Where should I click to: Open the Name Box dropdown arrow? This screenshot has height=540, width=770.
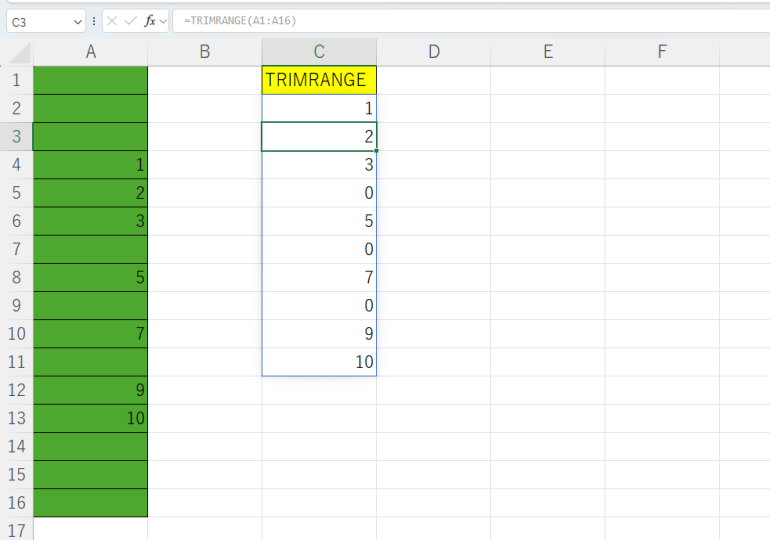click(x=78, y=21)
